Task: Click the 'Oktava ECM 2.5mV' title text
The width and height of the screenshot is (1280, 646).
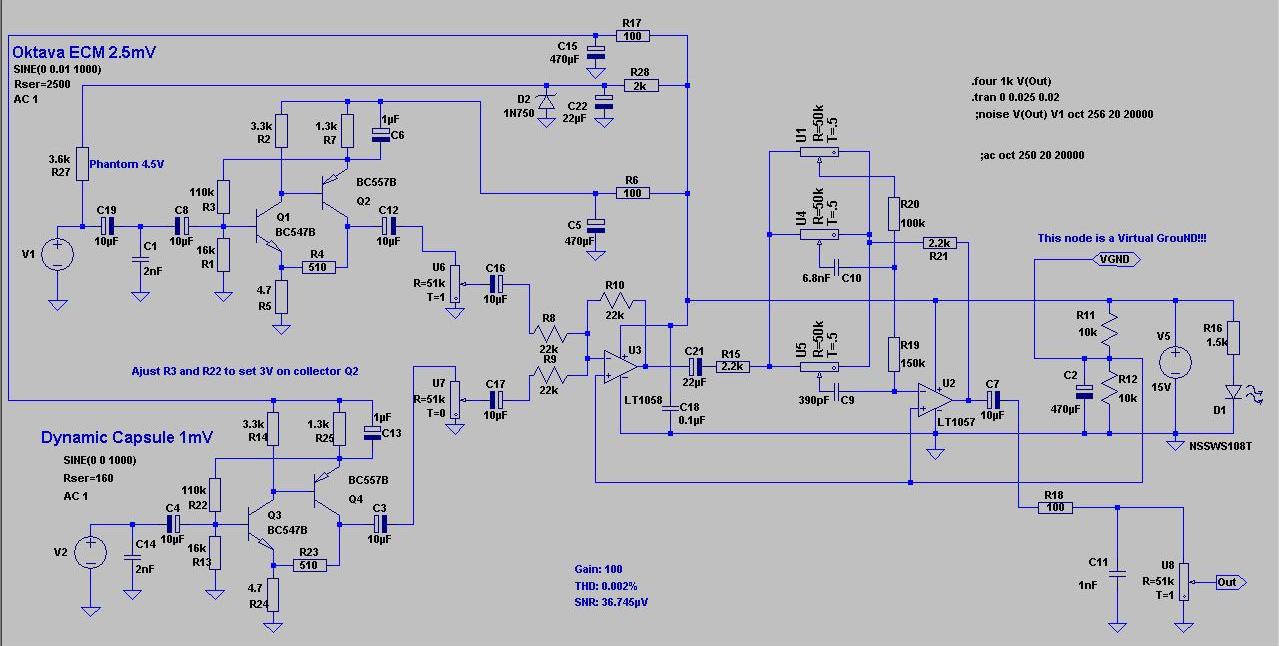Action: pos(85,52)
